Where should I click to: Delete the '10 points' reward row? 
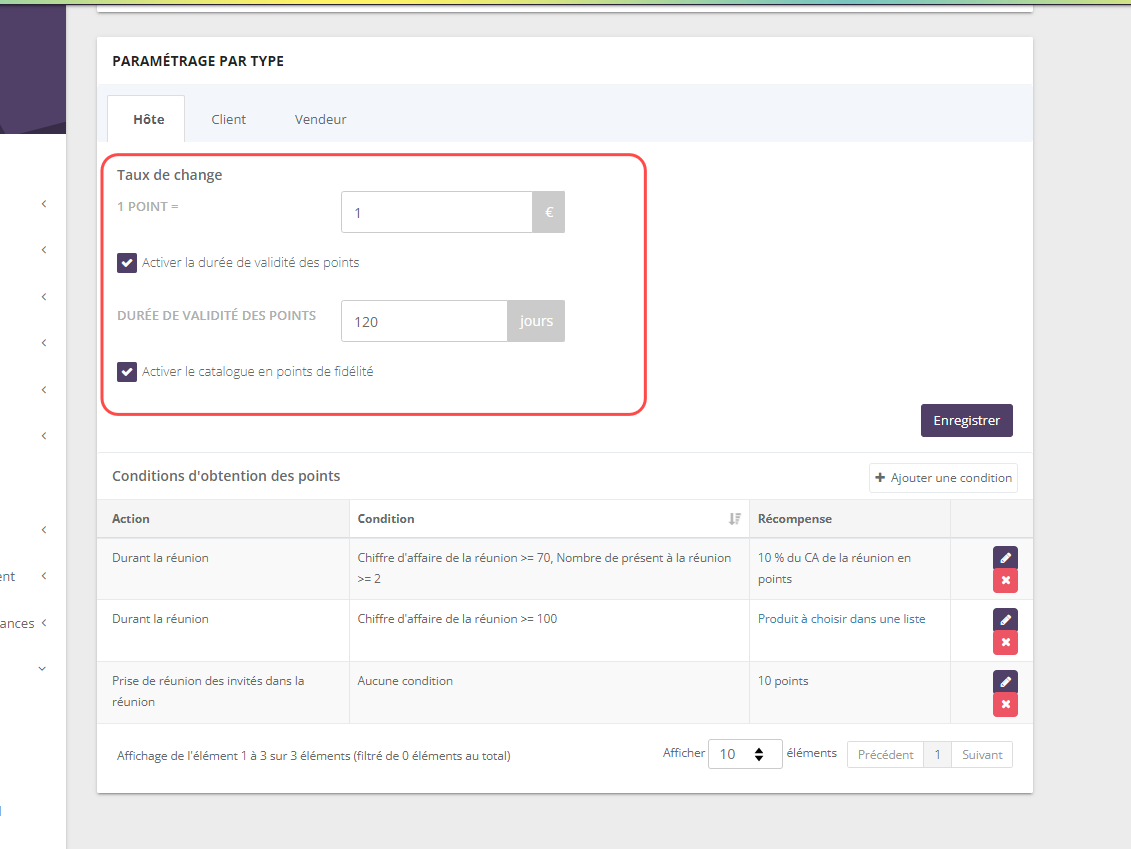click(x=1005, y=705)
